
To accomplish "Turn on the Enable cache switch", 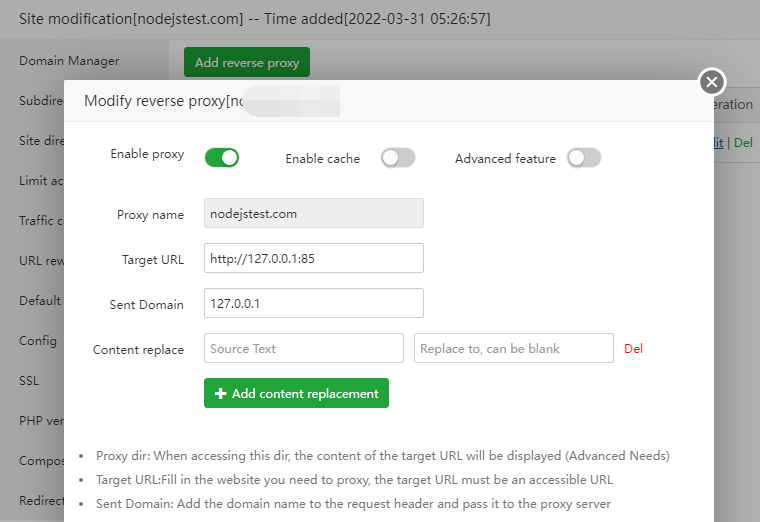I will [397, 158].
